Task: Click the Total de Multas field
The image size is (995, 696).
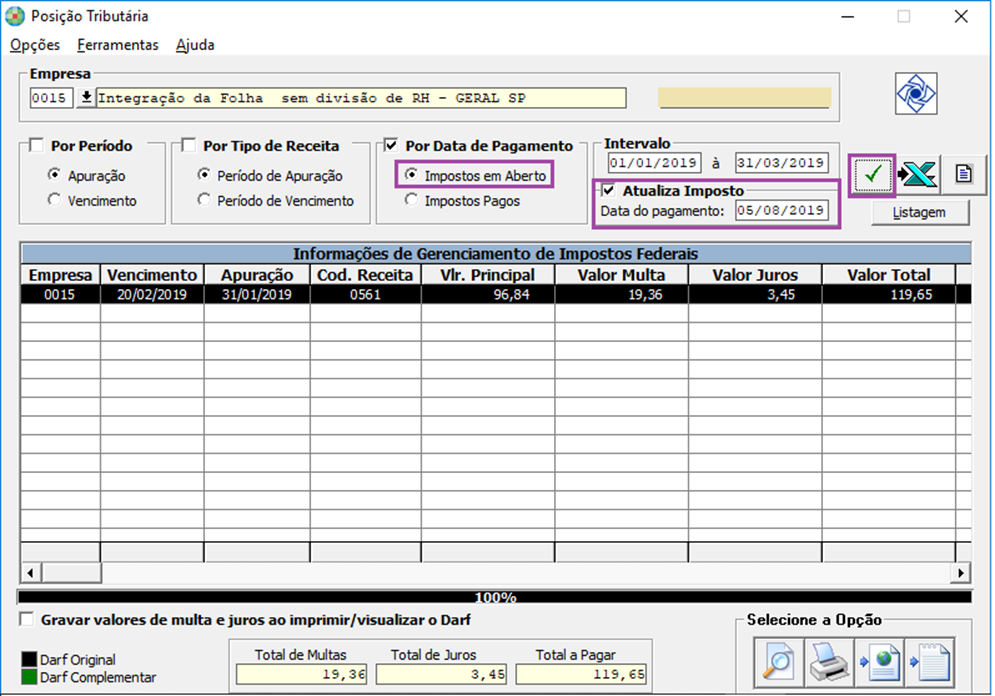Action: point(301,674)
